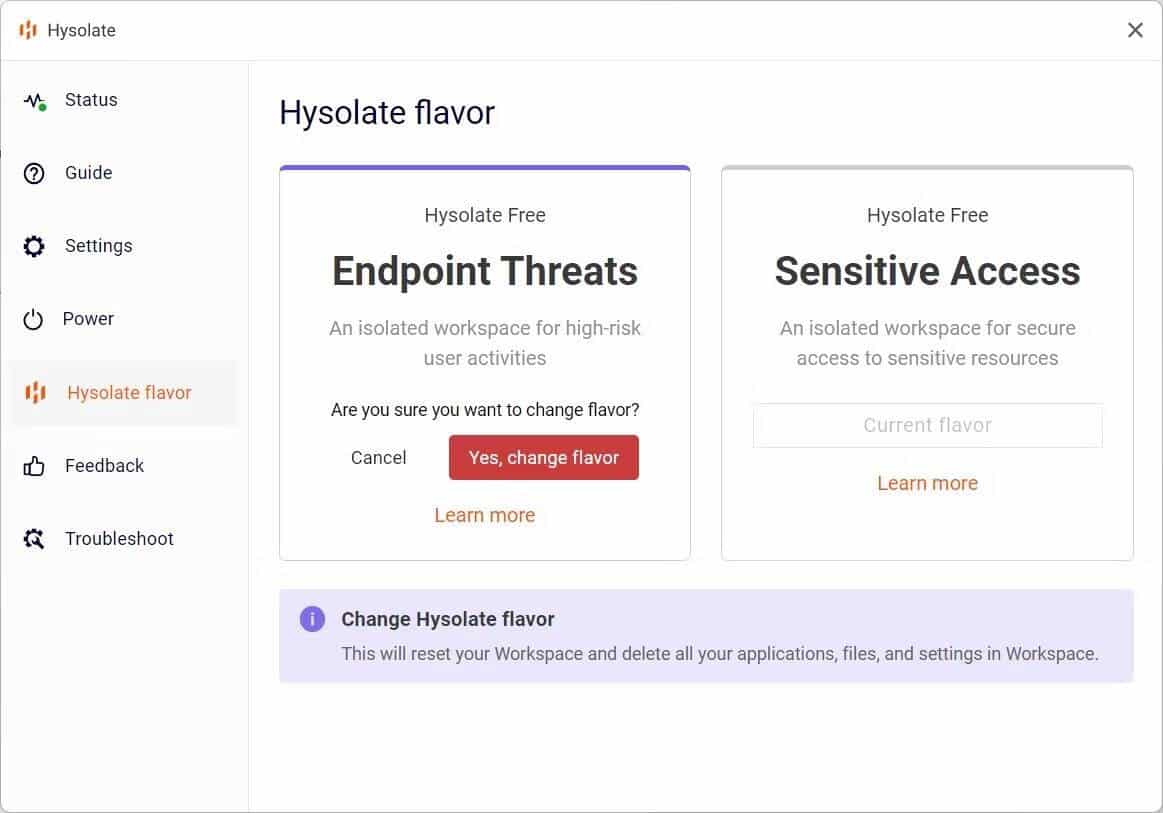Image resolution: width=1163 pixels, height=813 pixels.
Task: Select the Power icon in the sidebar
Action: 33,318
